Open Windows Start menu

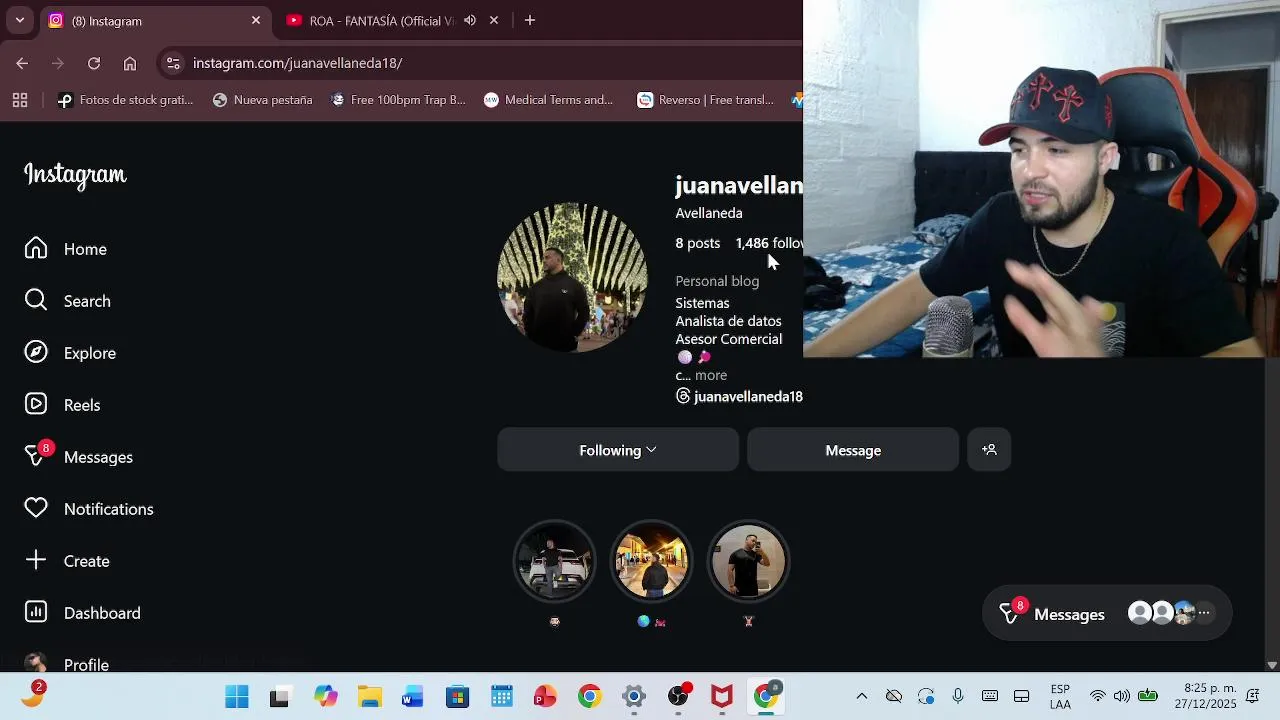[x=237, y=697]
